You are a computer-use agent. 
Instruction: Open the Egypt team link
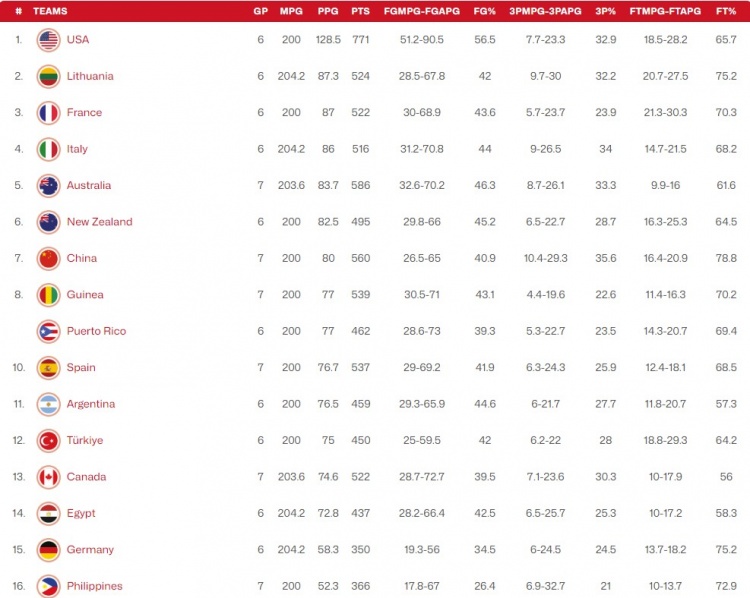tap(81, 513)
